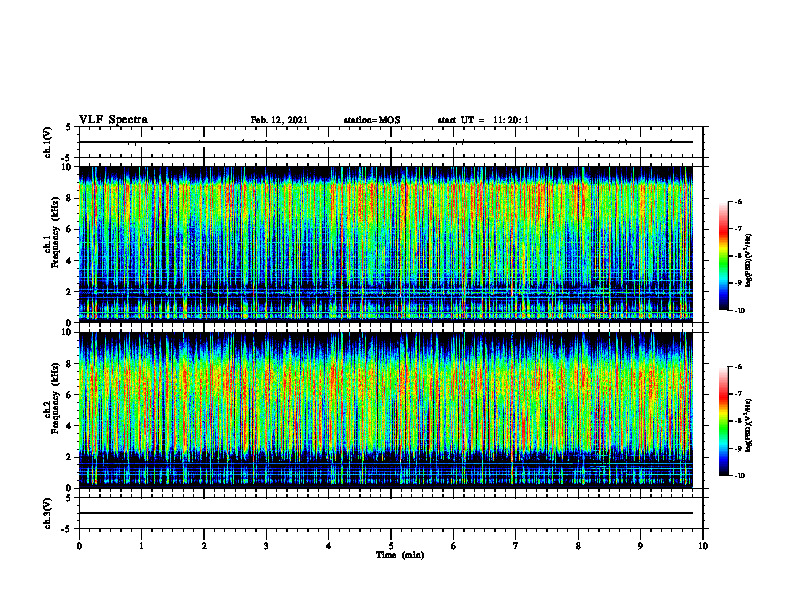This screenshot has height=612, width=792.
Task: Click the "Time (min)" x-axis label
Action: click(x=400, y=555)
